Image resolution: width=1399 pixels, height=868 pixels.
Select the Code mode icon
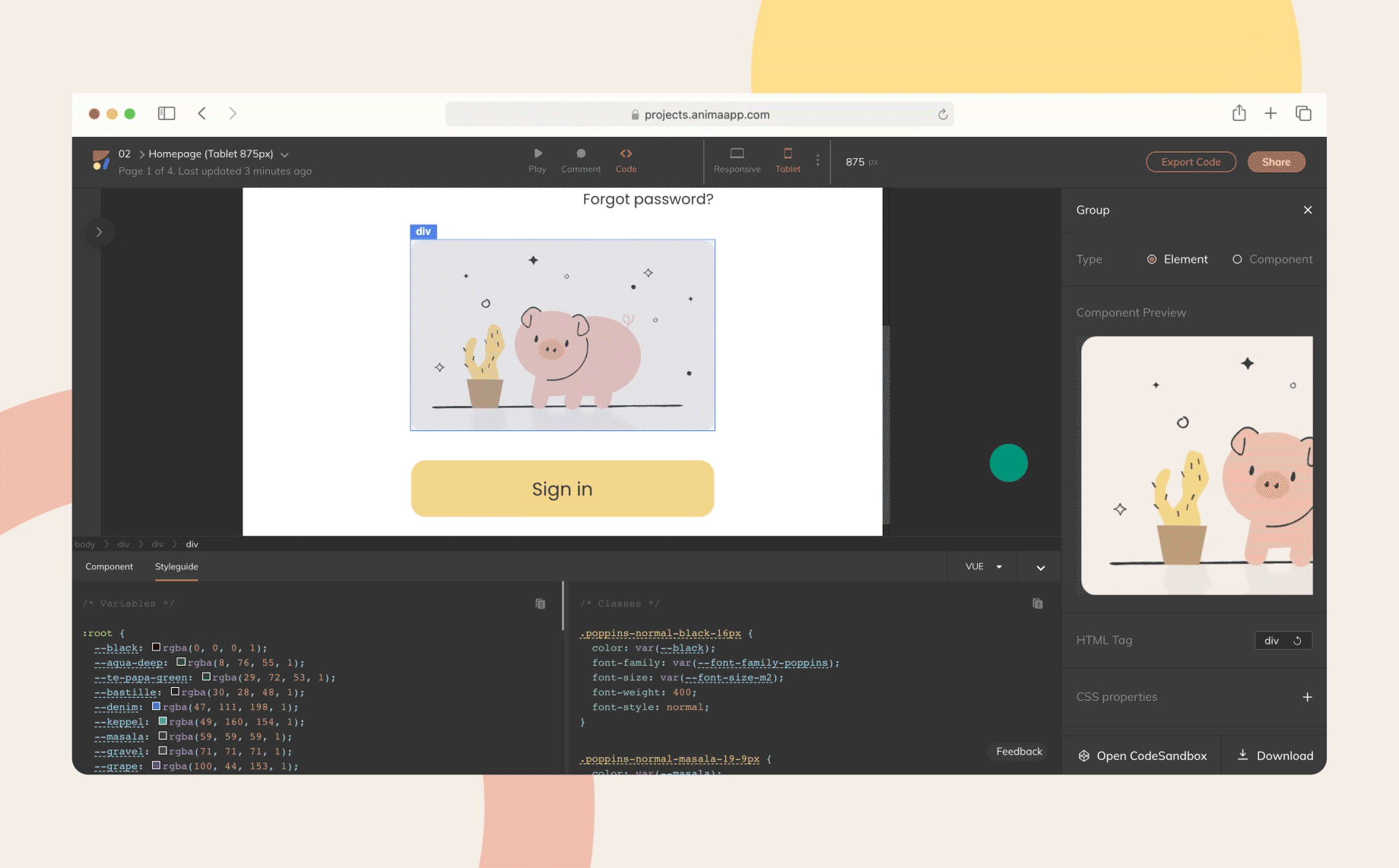626,154
